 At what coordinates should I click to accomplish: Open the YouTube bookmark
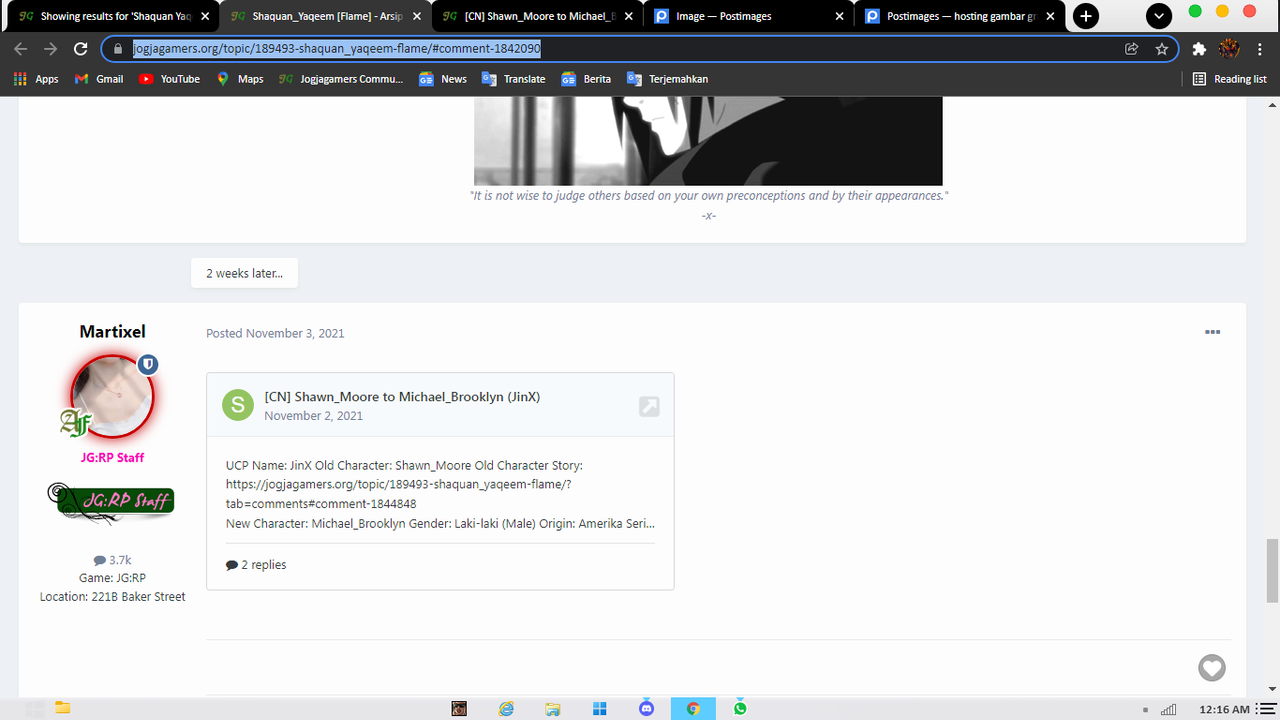(x=170, y=79)
